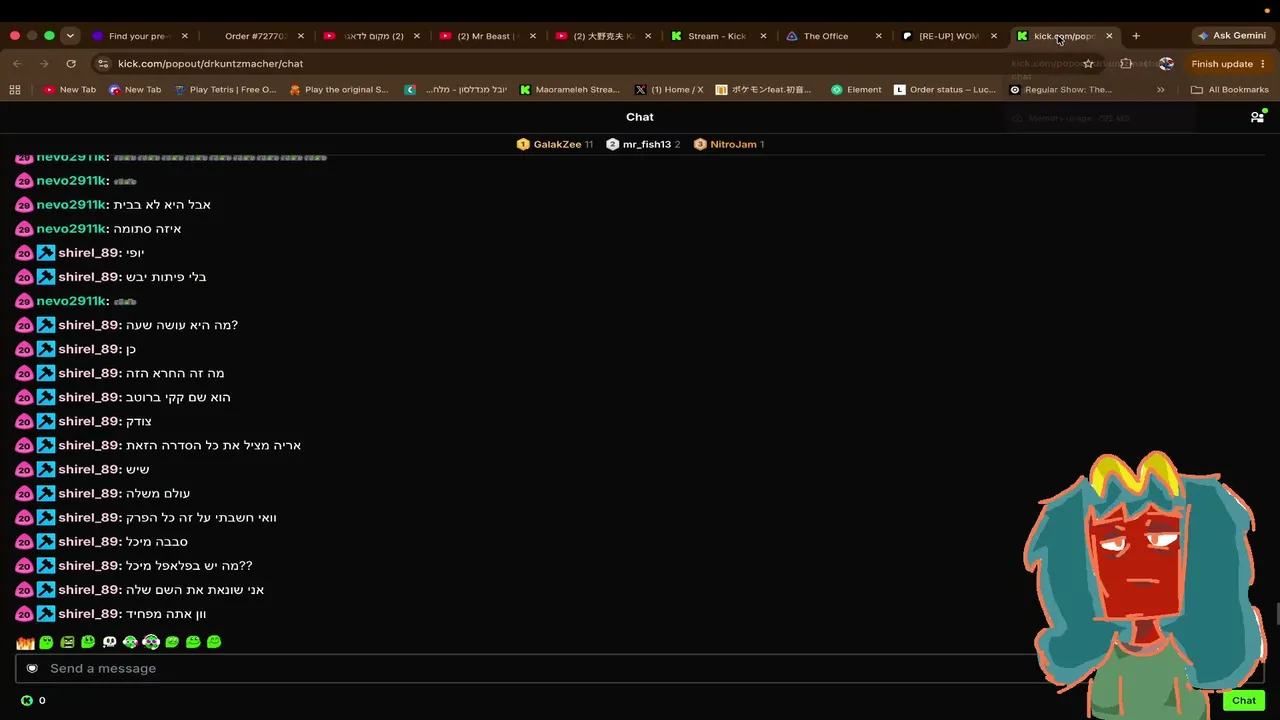Open the Regular Show bookmark

[x=1061, y=89]
